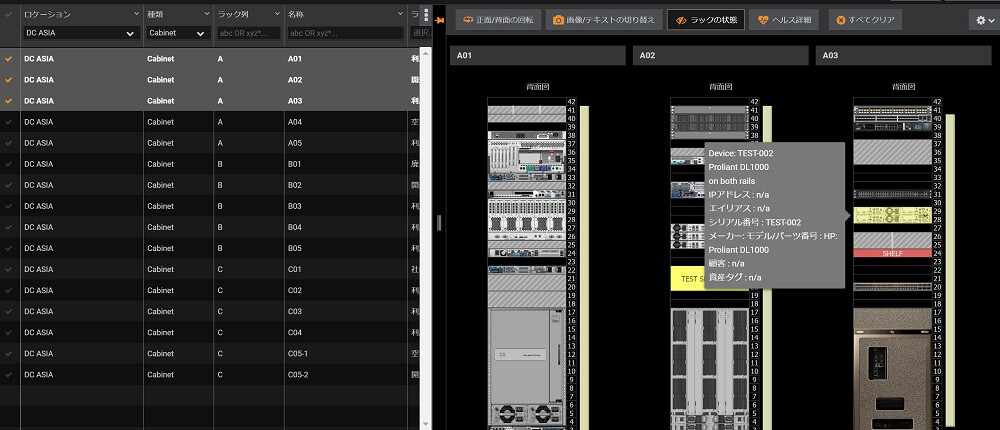This screenshot has width=1000, height=430.
Task: Click the 名称 column header
Action: tap(300, 14)
